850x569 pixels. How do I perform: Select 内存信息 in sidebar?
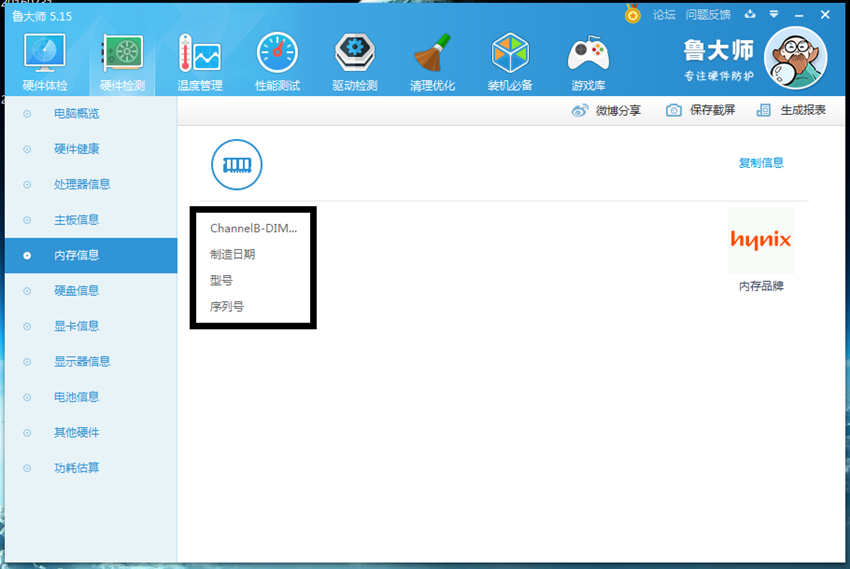pyautogui.click(x=91, y=255)
